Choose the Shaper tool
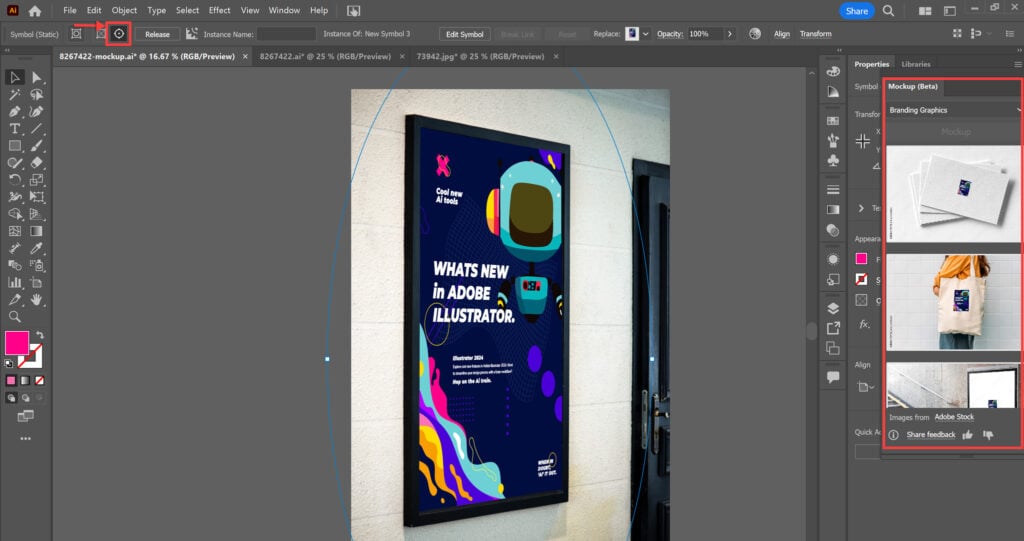 14,163
